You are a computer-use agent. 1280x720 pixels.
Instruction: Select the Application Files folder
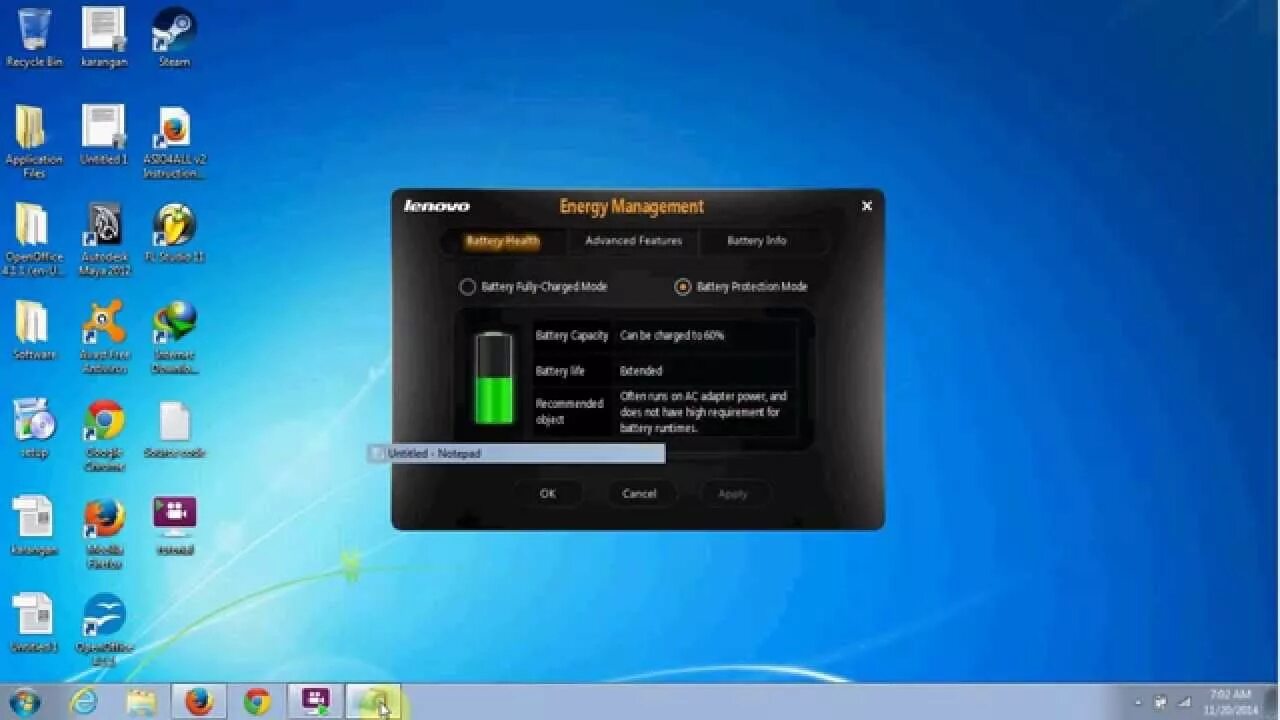tap(34, 141)
